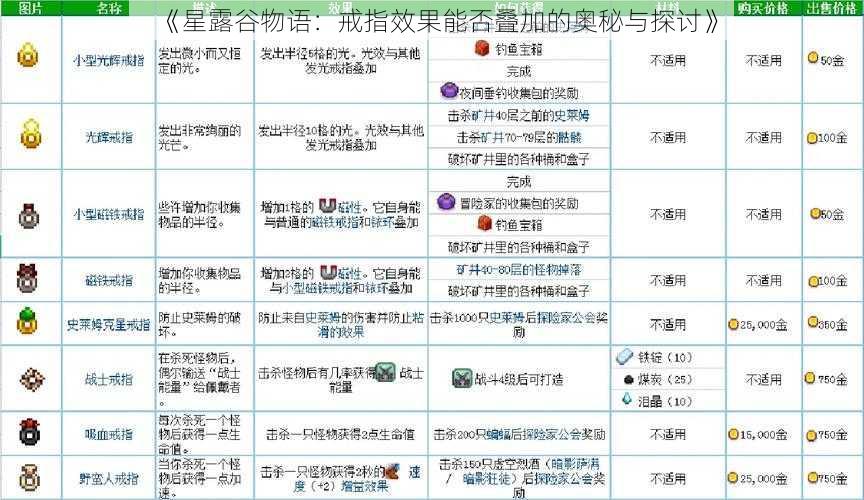Click the 名称 column header
The height and width of the screenshot is (500, 864).
coord(109,8)
